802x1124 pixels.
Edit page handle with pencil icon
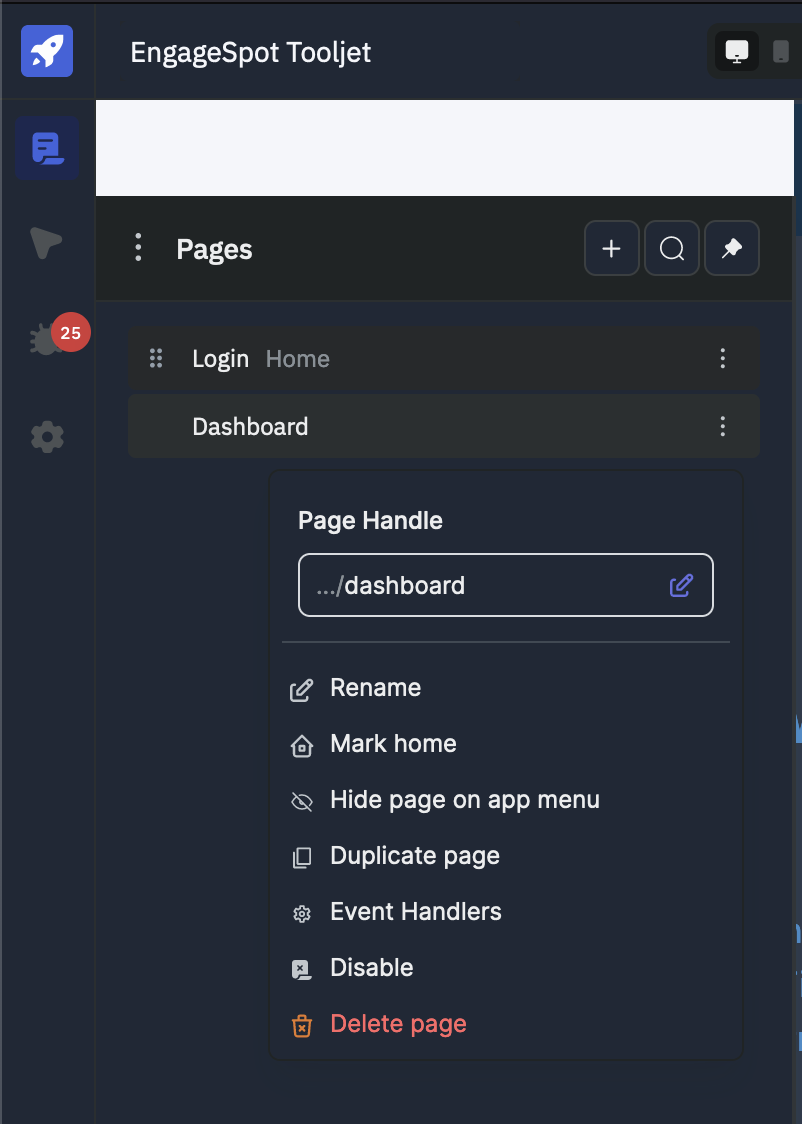coord(681,586)
